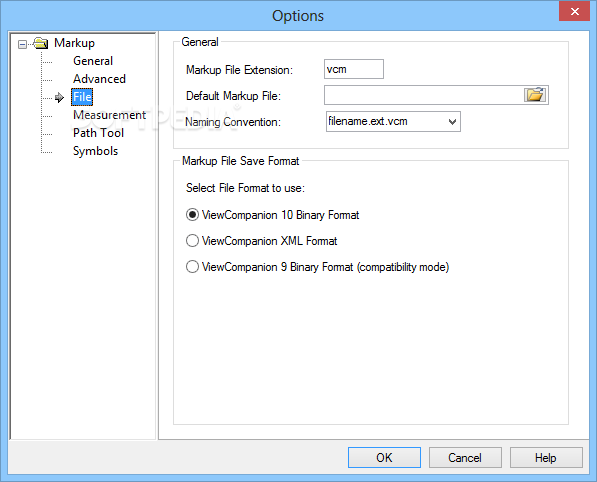Click the Markup File Extension field
Viewport: 597px width, 482px height.
[354, 69]
